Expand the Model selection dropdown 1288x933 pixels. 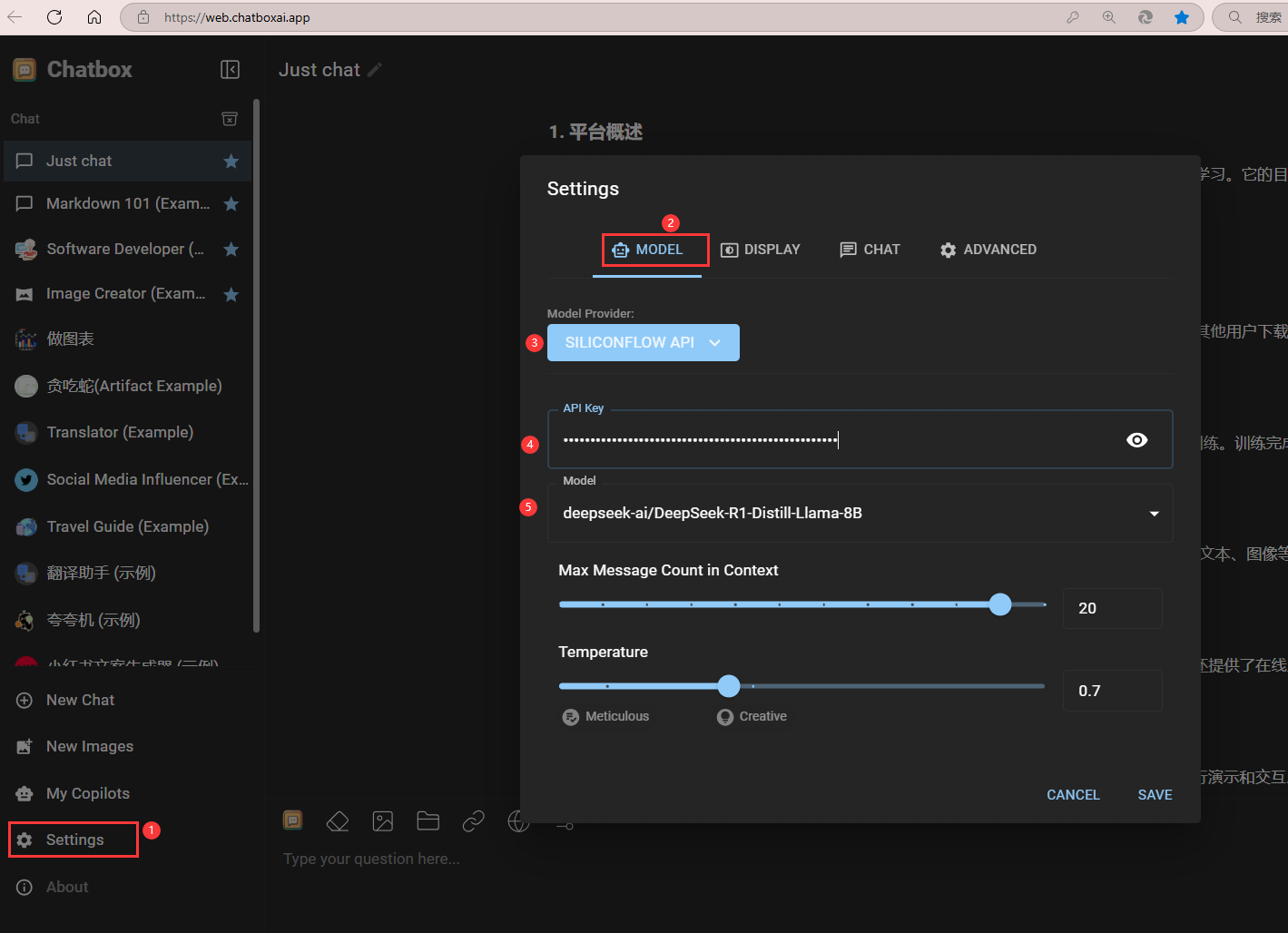(x=860, y=513)
